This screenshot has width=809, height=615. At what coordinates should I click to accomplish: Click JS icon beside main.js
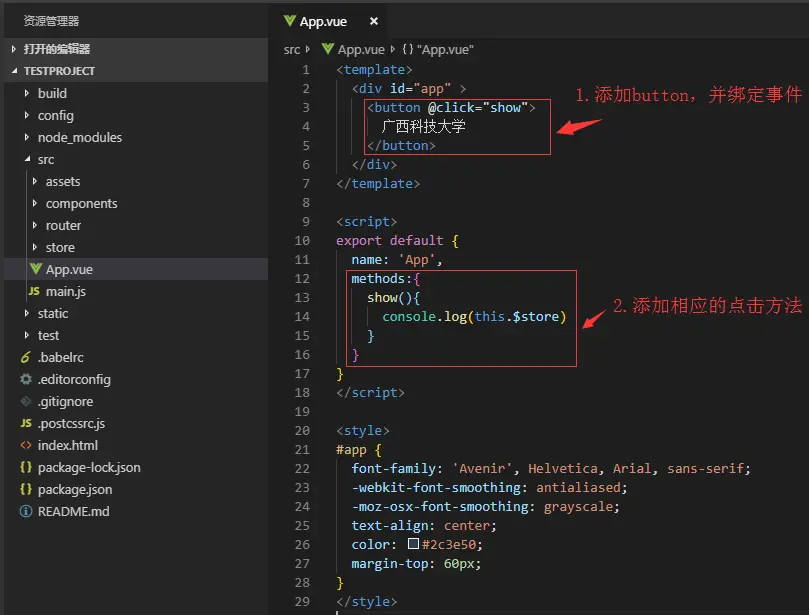[34, 291]
